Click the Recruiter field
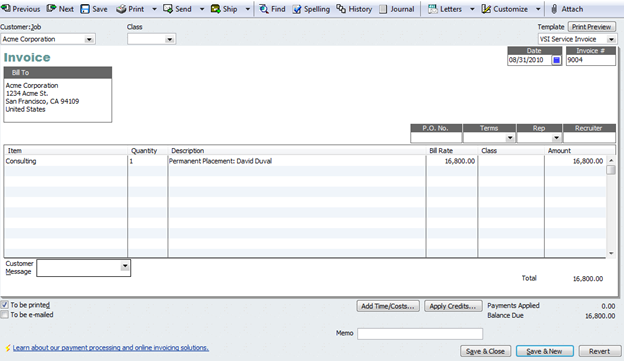The image size is (624, 361). [589, 138]
